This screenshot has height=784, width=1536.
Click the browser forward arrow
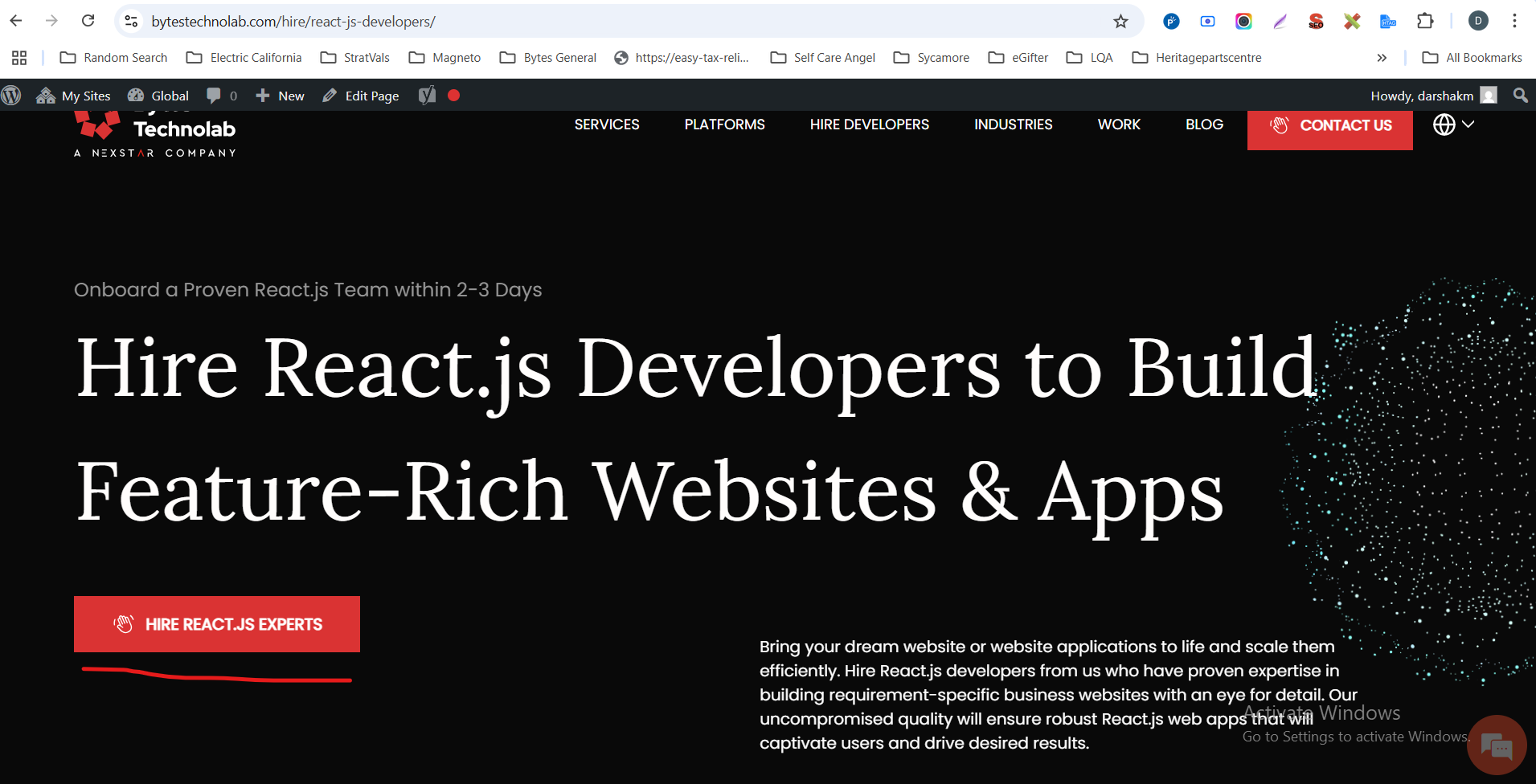coord(51,21)
